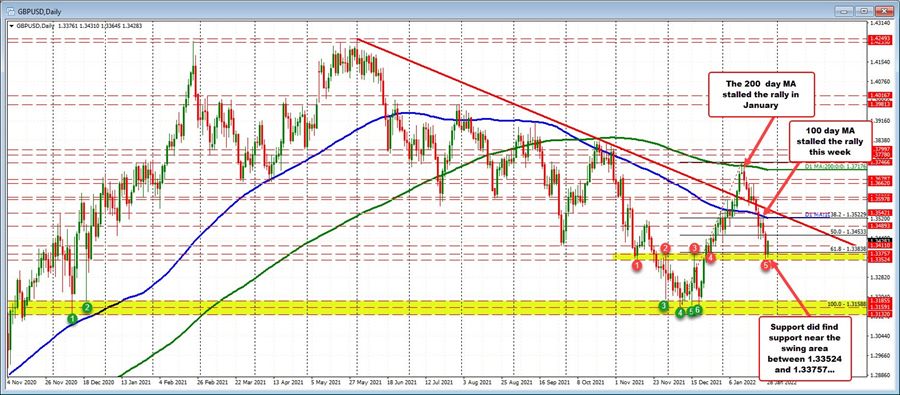Click the 1.43140 price scale value
900x395 pixels.
(x=879, y=22)
